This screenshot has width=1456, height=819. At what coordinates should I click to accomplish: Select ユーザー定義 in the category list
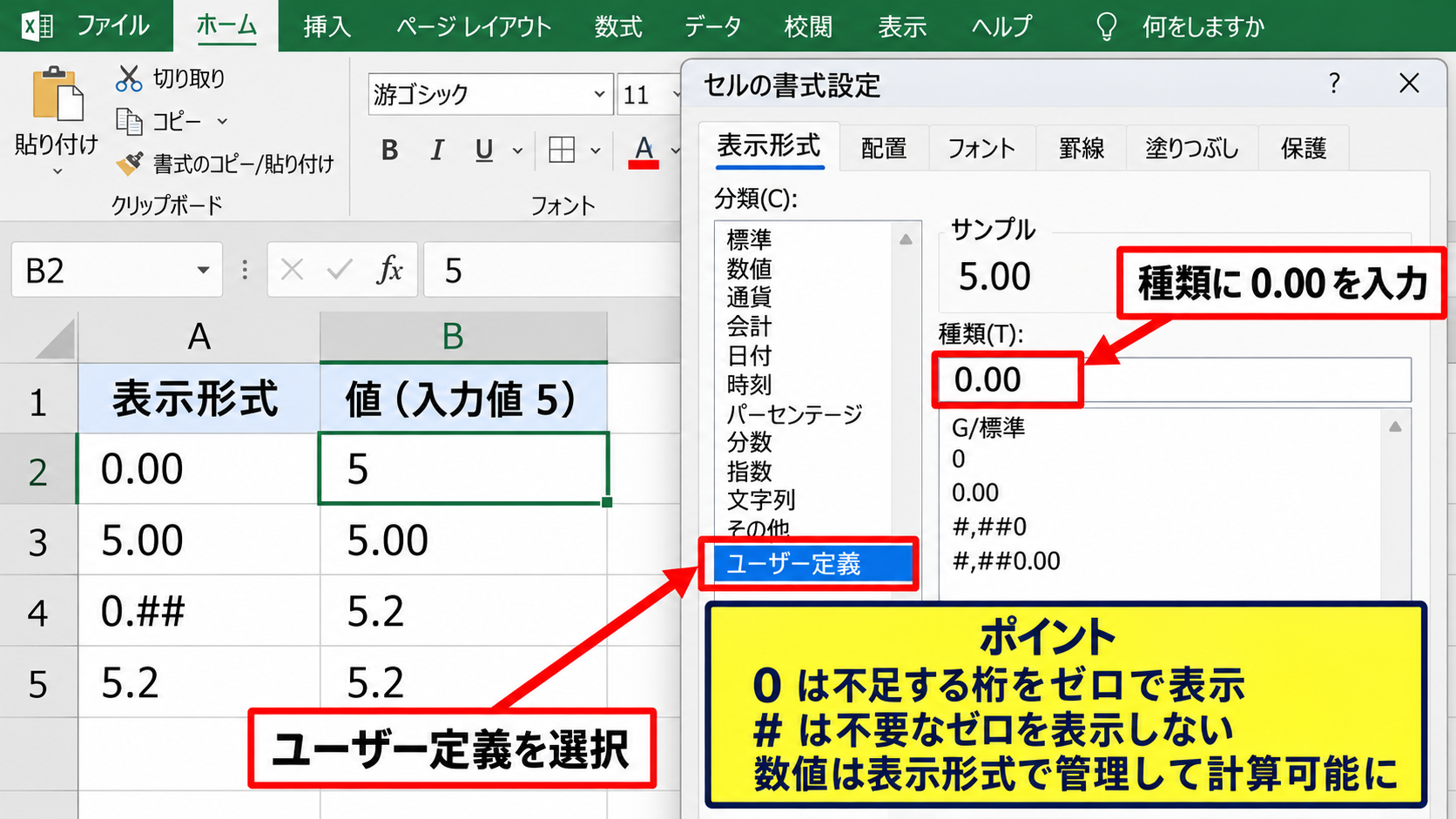(813, 564)
